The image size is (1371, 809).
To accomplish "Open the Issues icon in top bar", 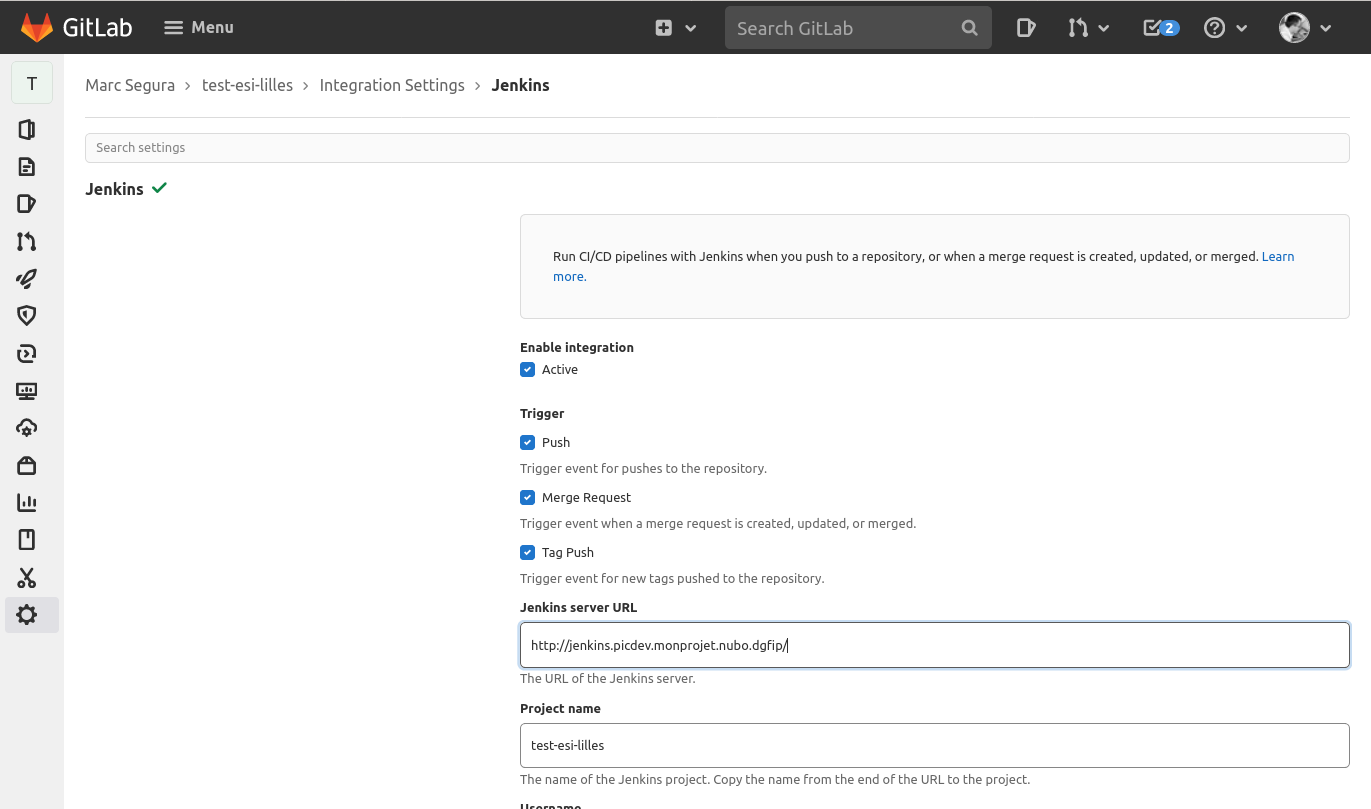I will [1025, 28].
